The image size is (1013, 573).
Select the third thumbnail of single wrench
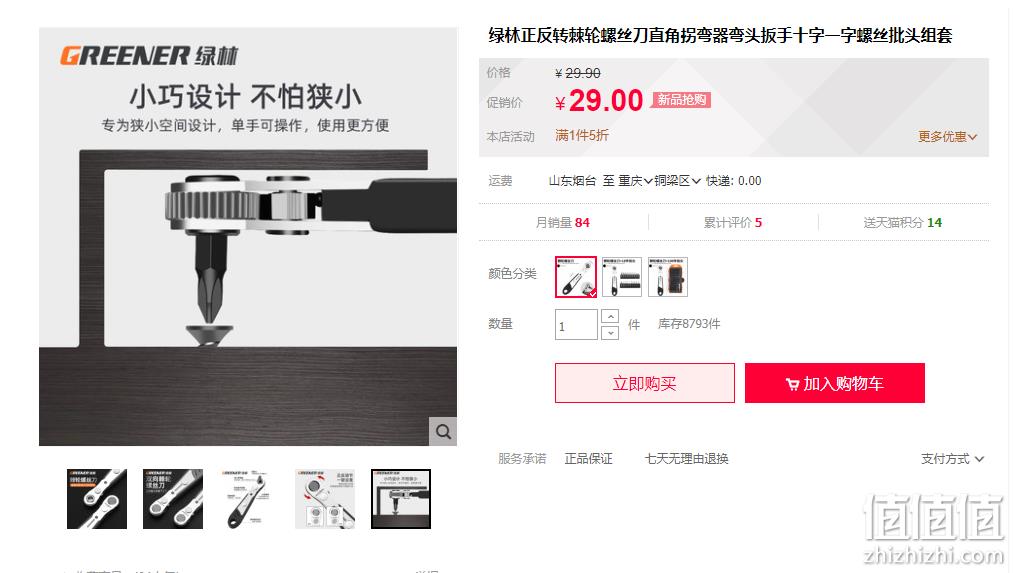pyautogui.click(x=249, y=499)
